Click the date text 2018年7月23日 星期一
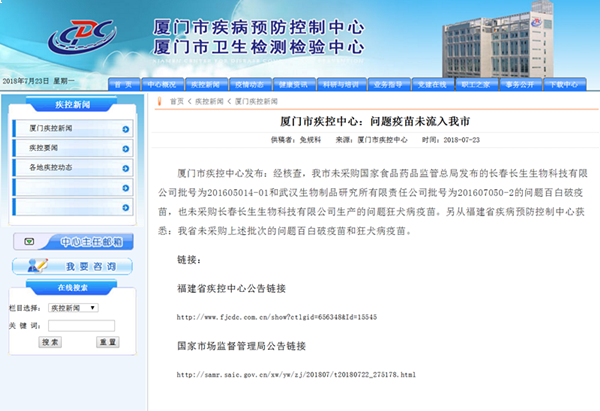This screenshot has height=411, width=600. click(39, 81)
